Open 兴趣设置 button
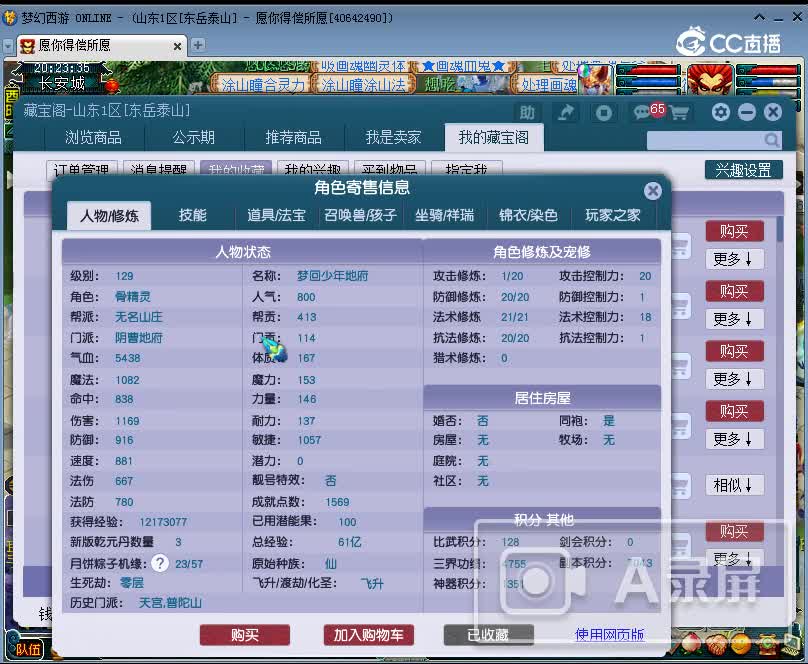 (743, 170)
